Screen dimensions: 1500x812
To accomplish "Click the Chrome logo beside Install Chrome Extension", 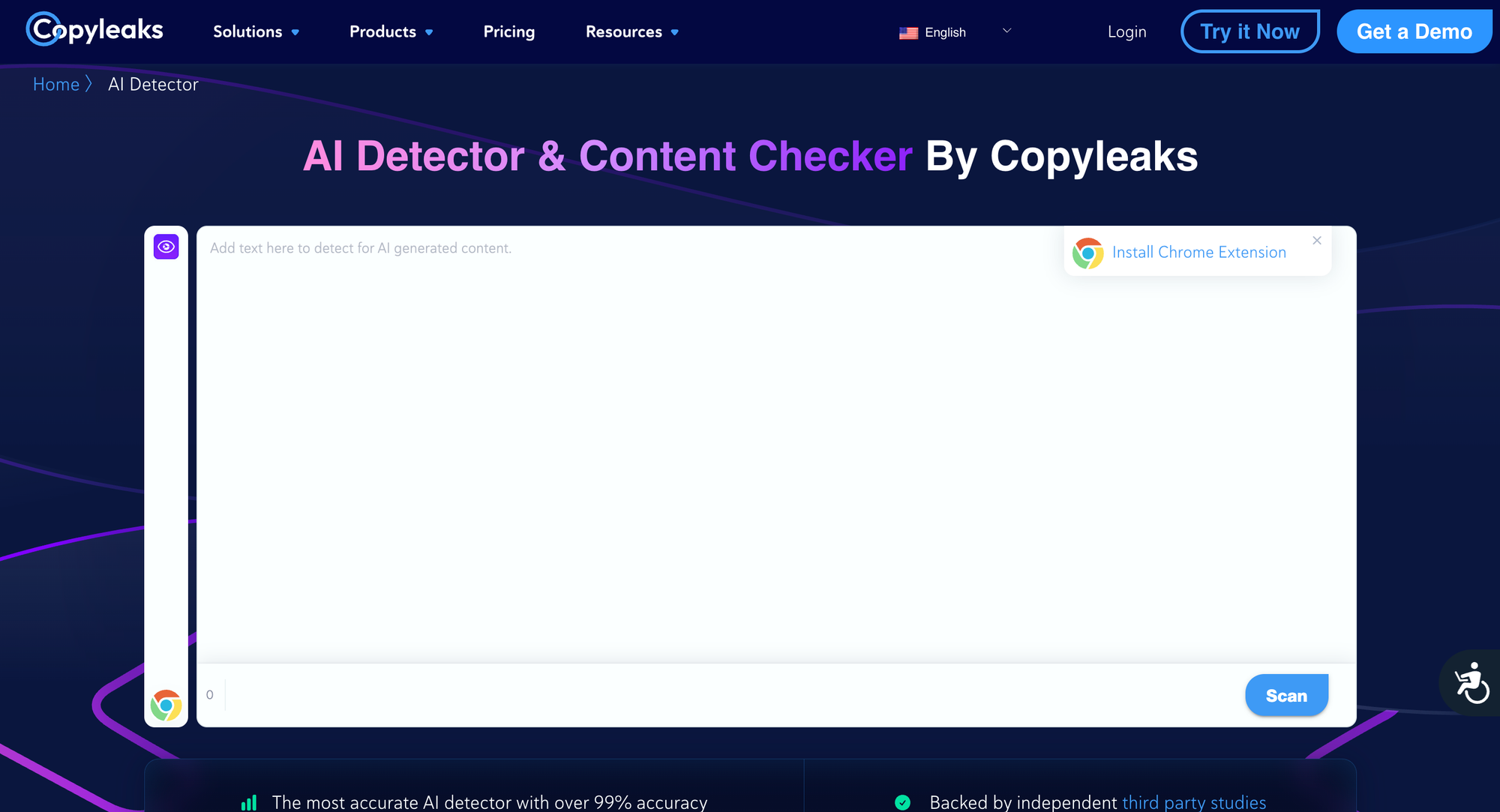I will point(1087,253).
